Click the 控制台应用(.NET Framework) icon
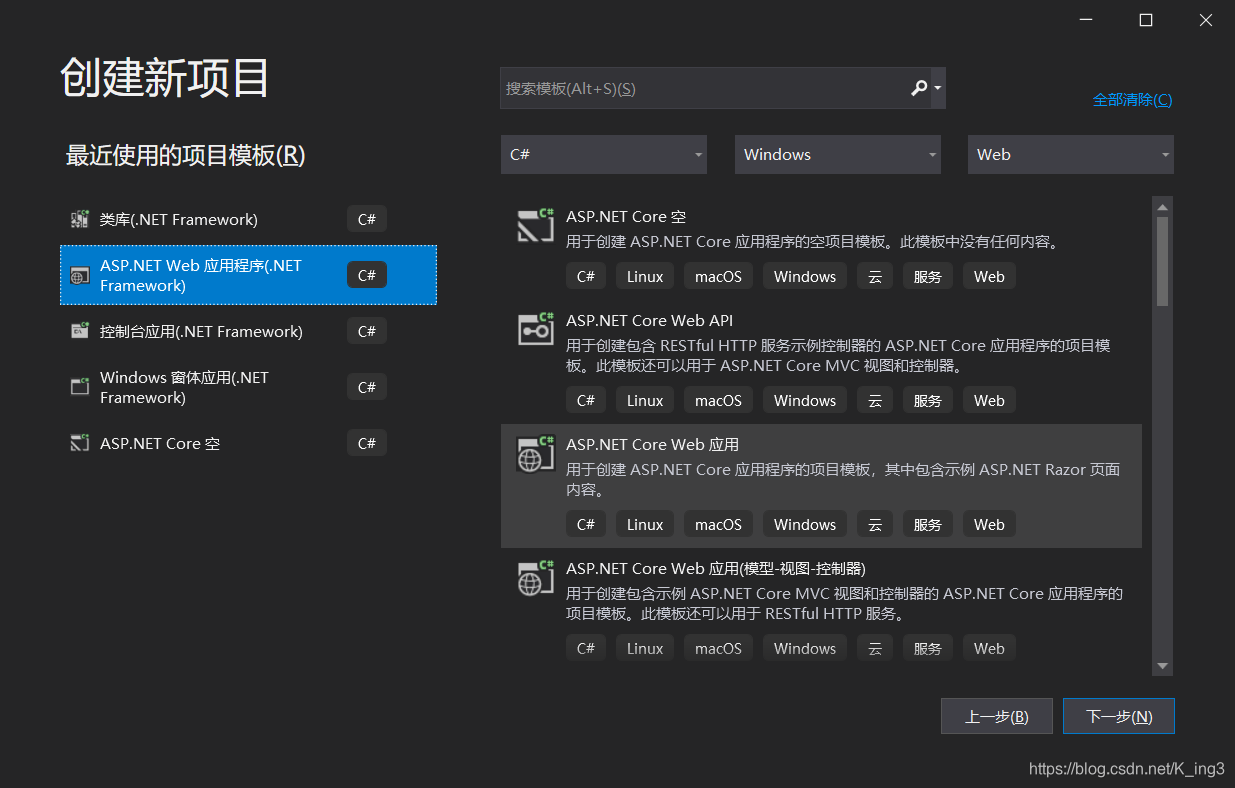Viewport: 1235px width, 788px height. [80, 331]
